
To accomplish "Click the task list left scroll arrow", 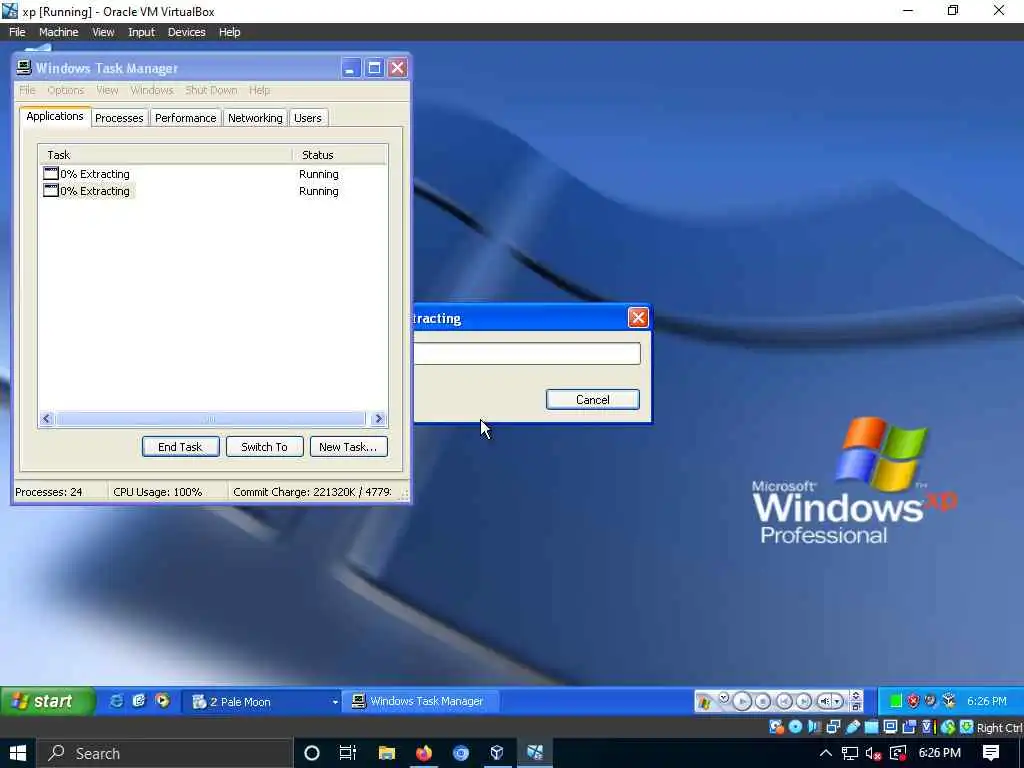I will coord(46,419).
